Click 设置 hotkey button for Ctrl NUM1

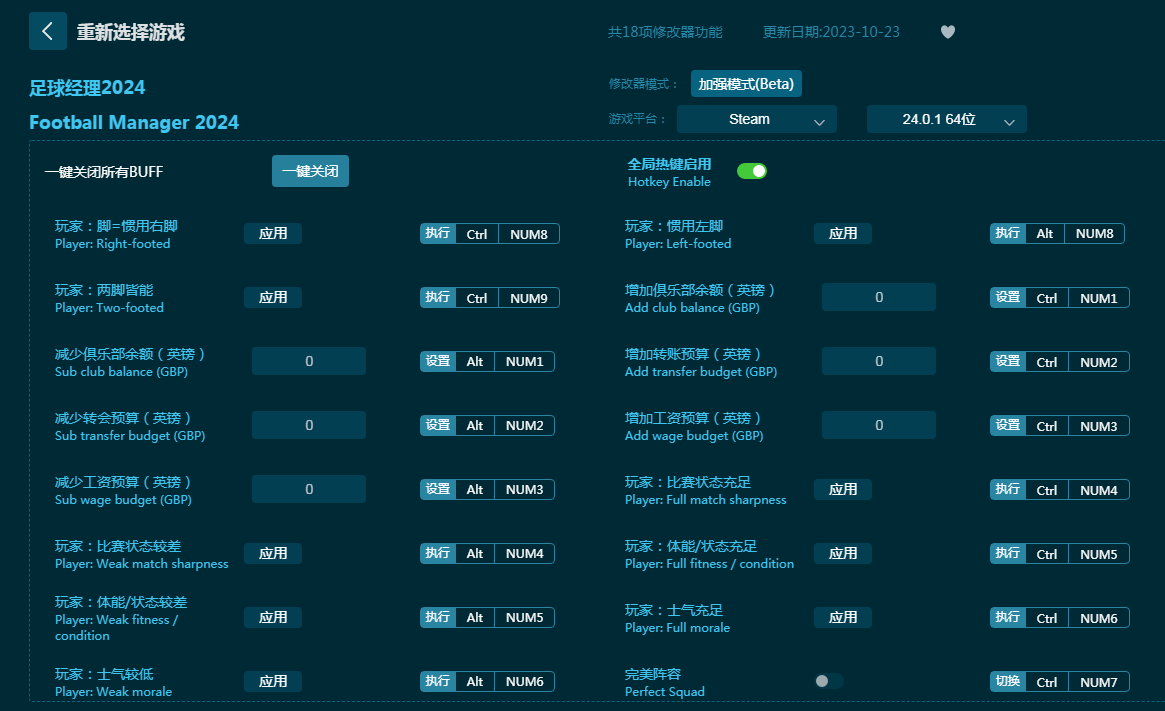pos(1007,297)
